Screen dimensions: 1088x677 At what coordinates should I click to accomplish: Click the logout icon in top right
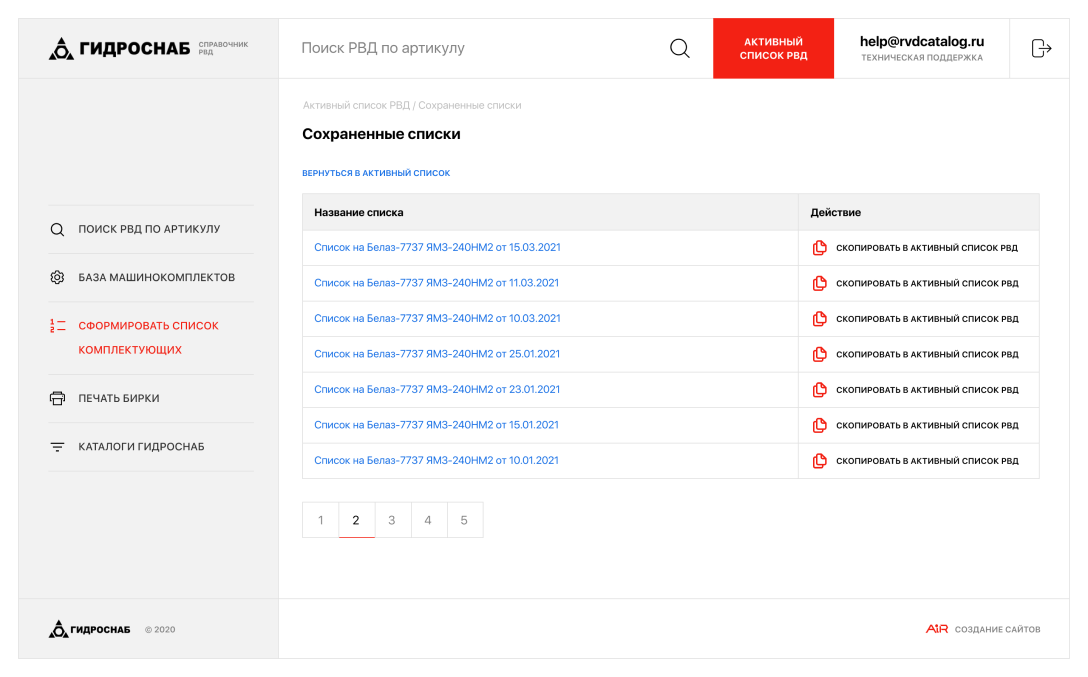(1041, 48)
